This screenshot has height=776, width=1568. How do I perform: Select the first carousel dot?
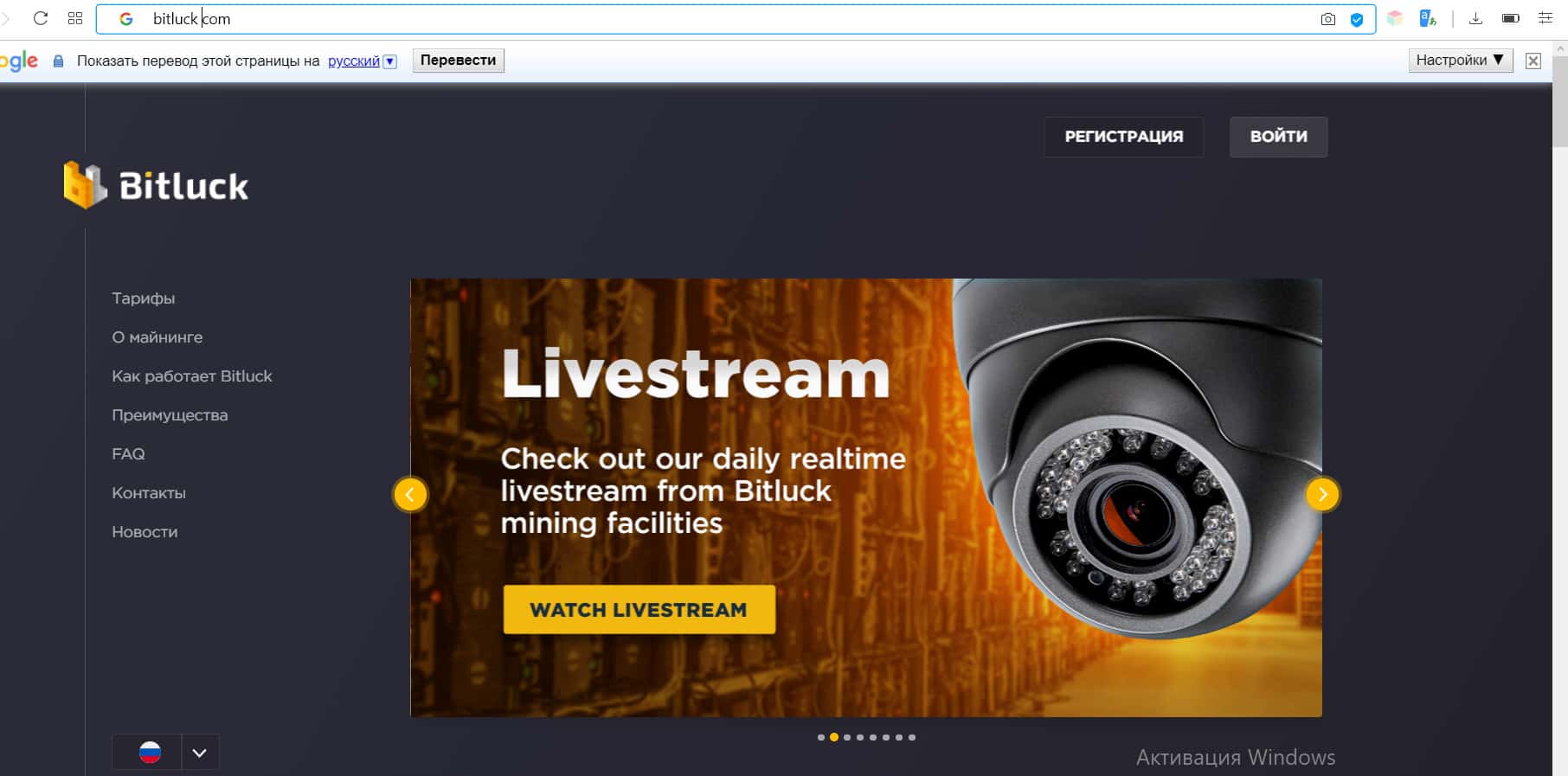click(821, 738)
